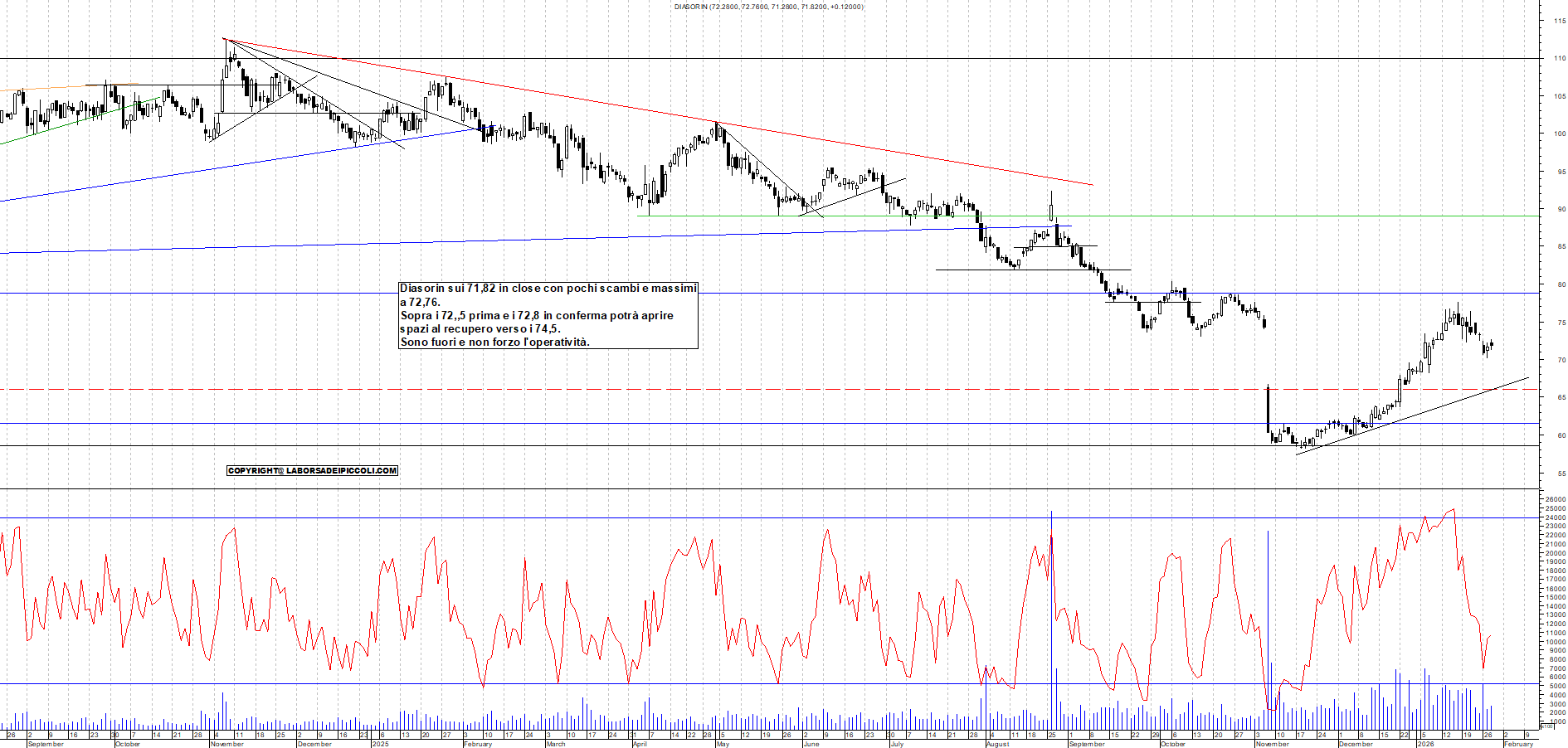Click the most recent candlestick on the chart
The image size is (1568, 748).
[x=1492, y=344]
